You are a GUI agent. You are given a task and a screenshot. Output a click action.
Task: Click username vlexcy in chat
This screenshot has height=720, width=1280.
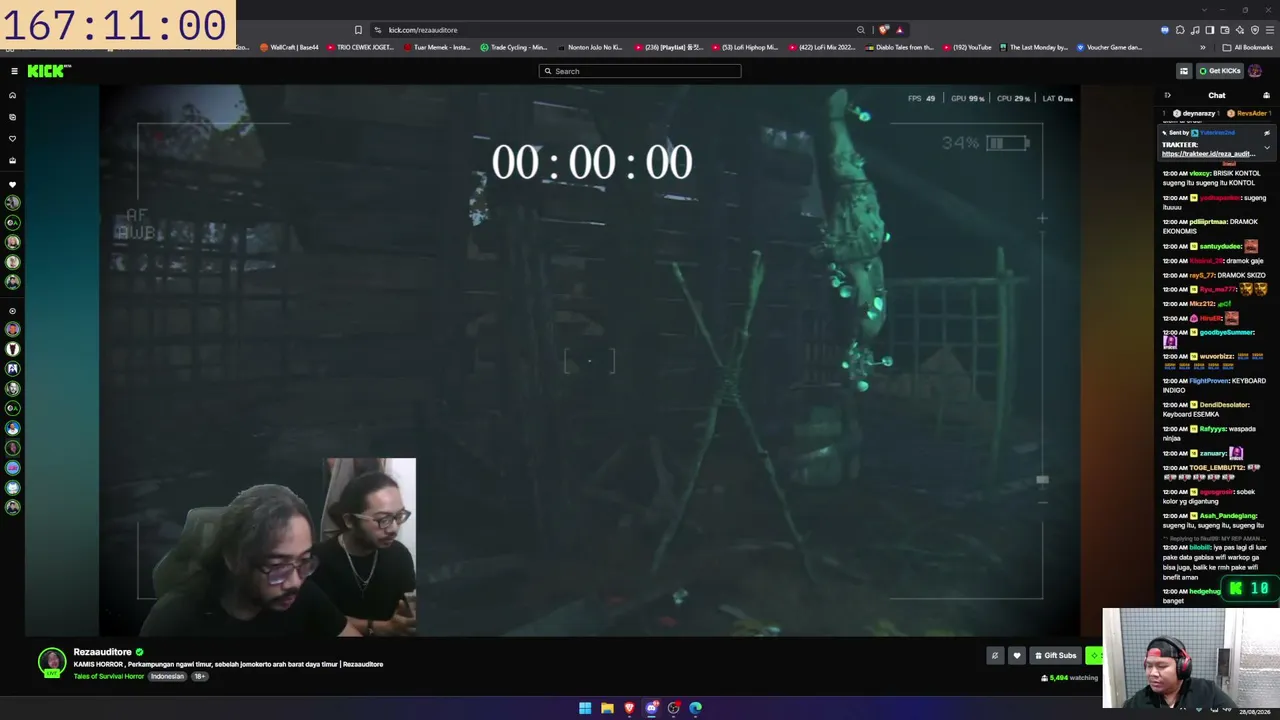(1199, 173)
